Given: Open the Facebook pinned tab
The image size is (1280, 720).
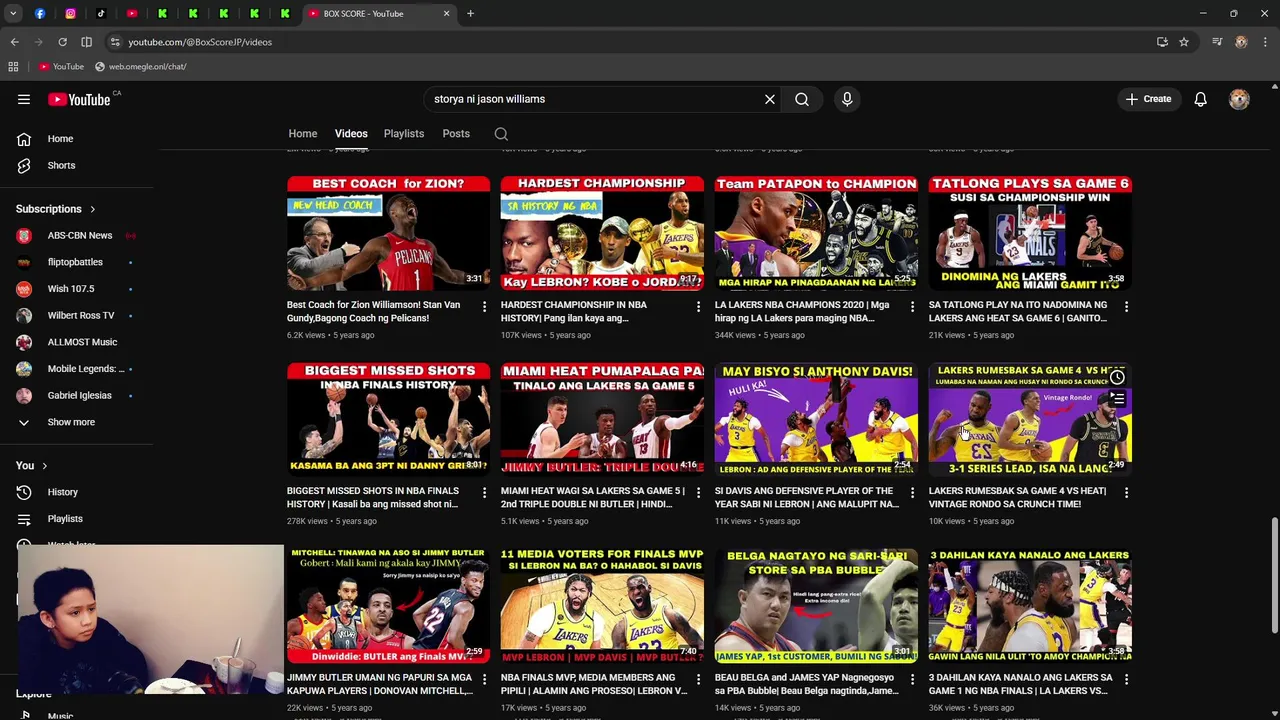Looking at the screenshot, I should click(40, 14).
